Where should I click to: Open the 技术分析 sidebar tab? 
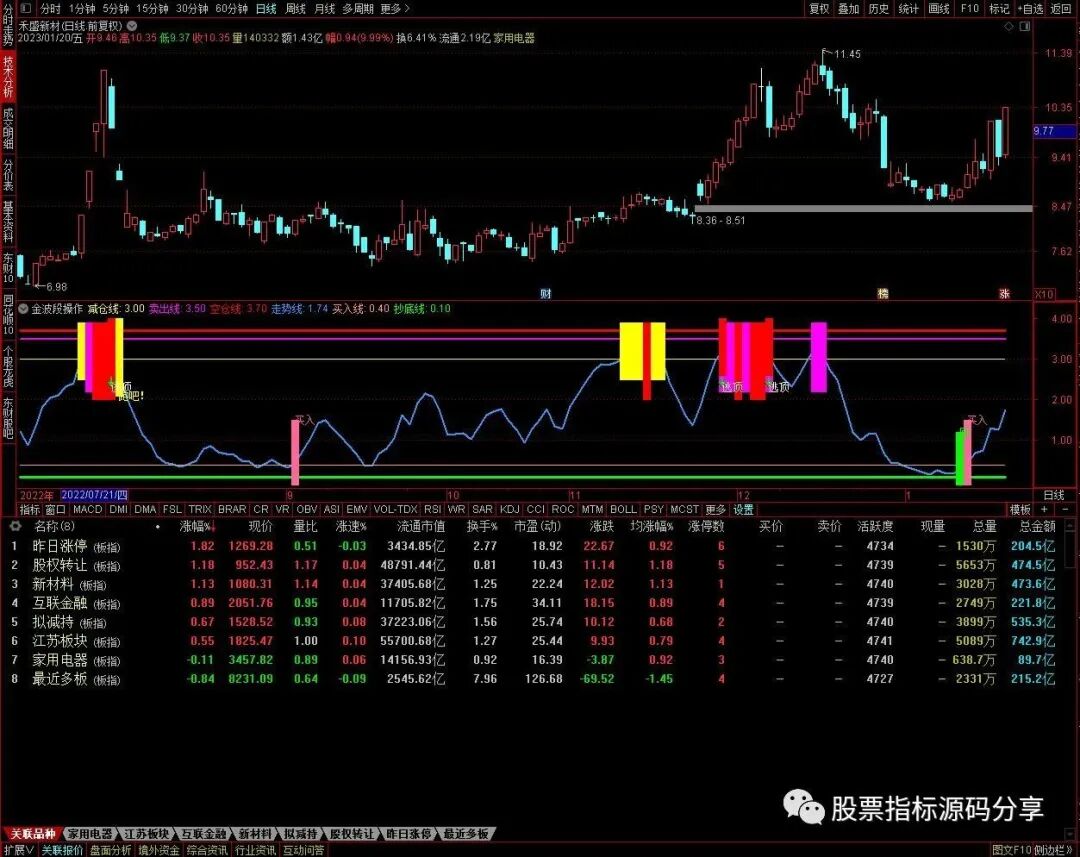(x=8, y=76)
